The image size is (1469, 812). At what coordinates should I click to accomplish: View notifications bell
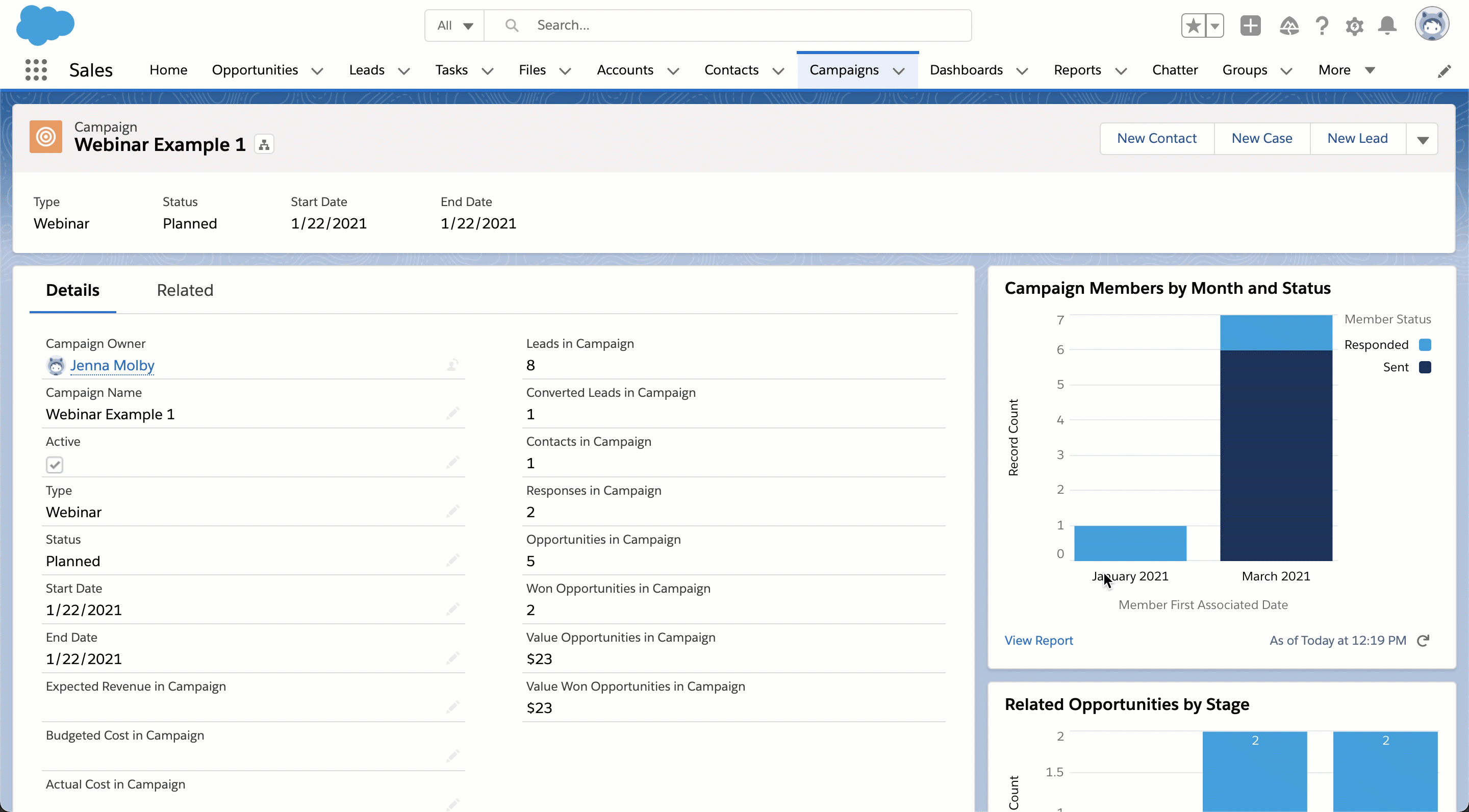[1387, 26]
